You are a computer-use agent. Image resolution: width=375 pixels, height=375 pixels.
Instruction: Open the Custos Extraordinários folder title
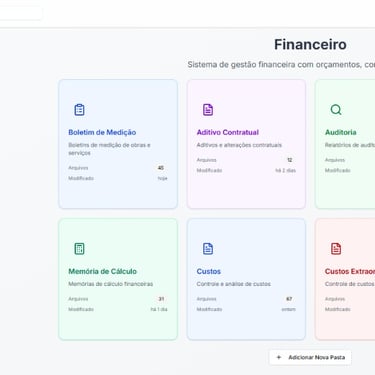pyautogui.click(x=350, y=271)
